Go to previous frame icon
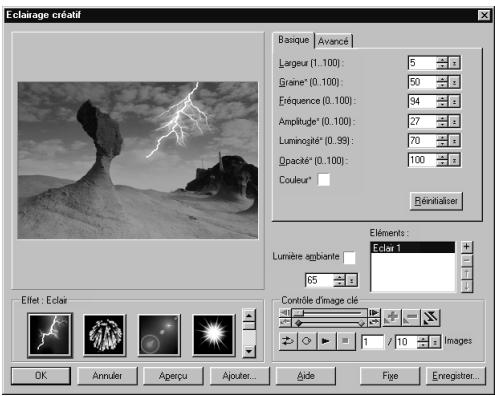 click(285, 313)
